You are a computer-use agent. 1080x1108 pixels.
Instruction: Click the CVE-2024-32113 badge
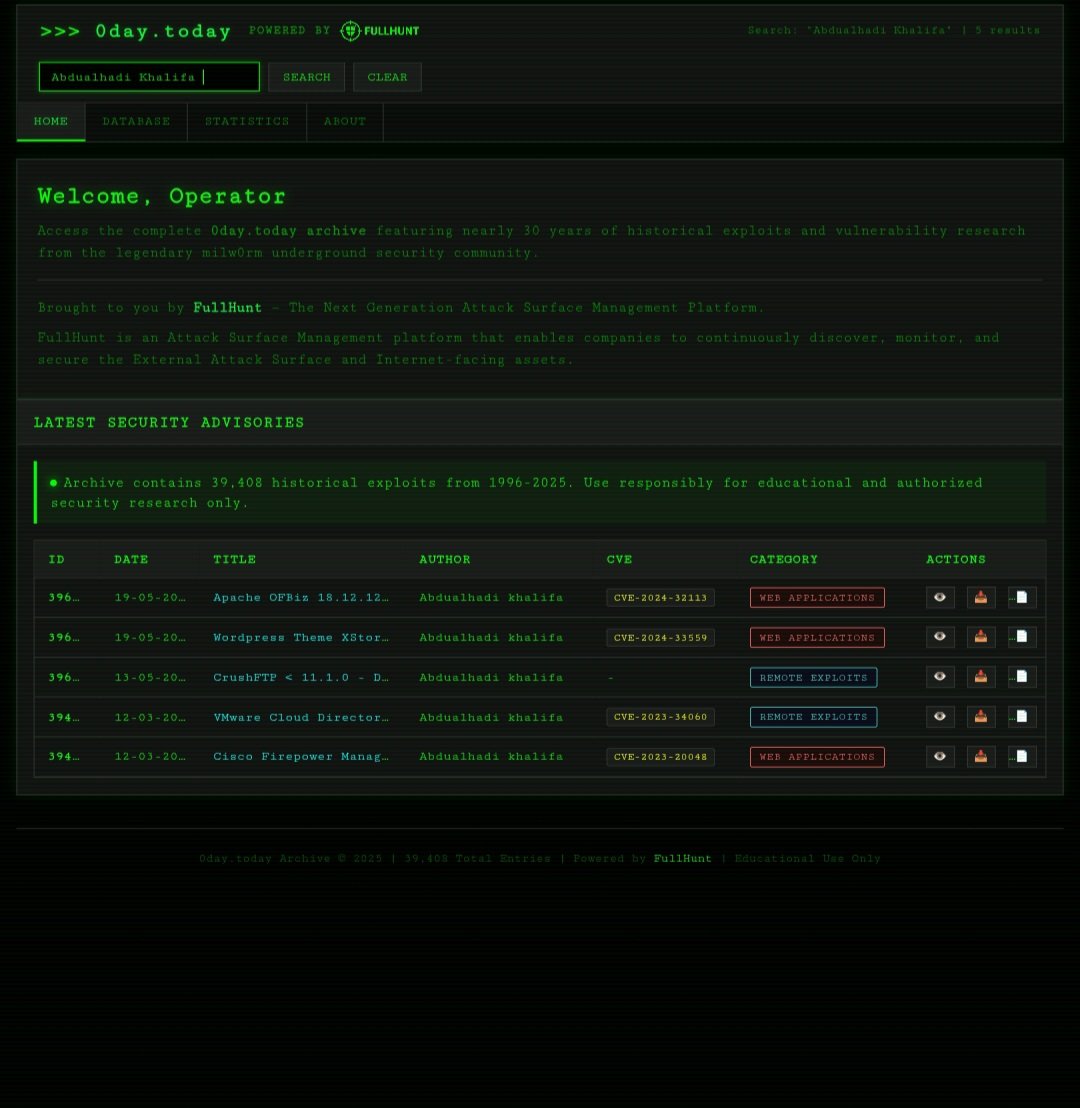pyautogui.click(x=660, y=597)
